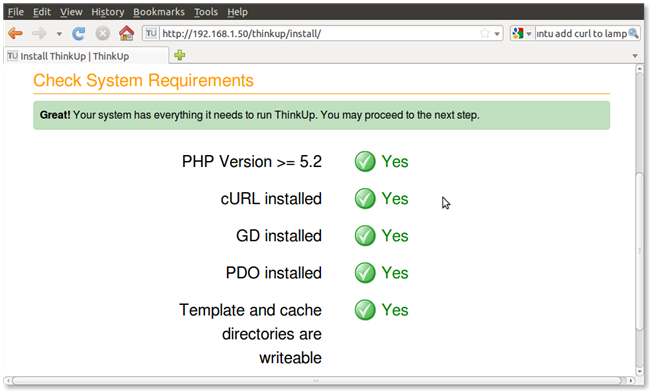Screen dimensions: 650x391
Task: Open the list all tabs dropdown
Action: [635, 56]
